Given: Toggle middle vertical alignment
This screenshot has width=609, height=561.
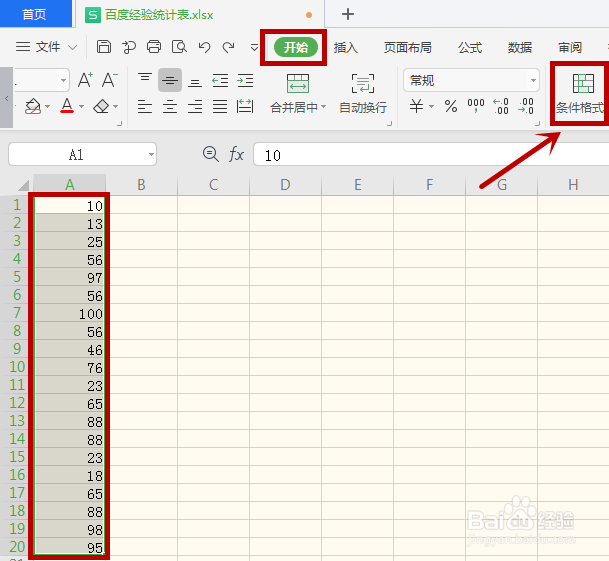Looking at the screenshot, I should pos(170,80).
